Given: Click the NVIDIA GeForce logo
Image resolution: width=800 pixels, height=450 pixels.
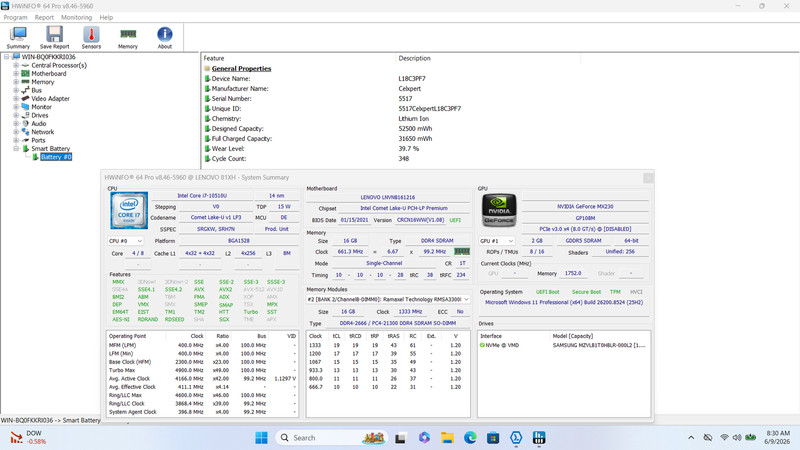Looking at the screenshot, I should click(499, 210).
